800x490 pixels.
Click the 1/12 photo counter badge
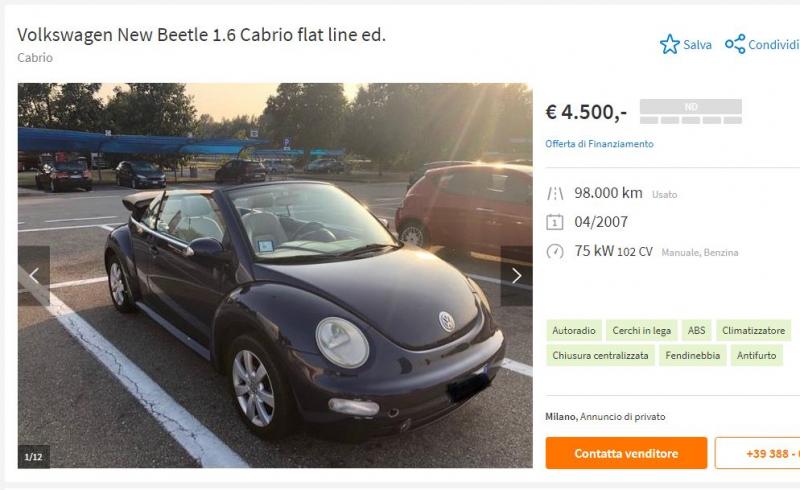point(34,457)
